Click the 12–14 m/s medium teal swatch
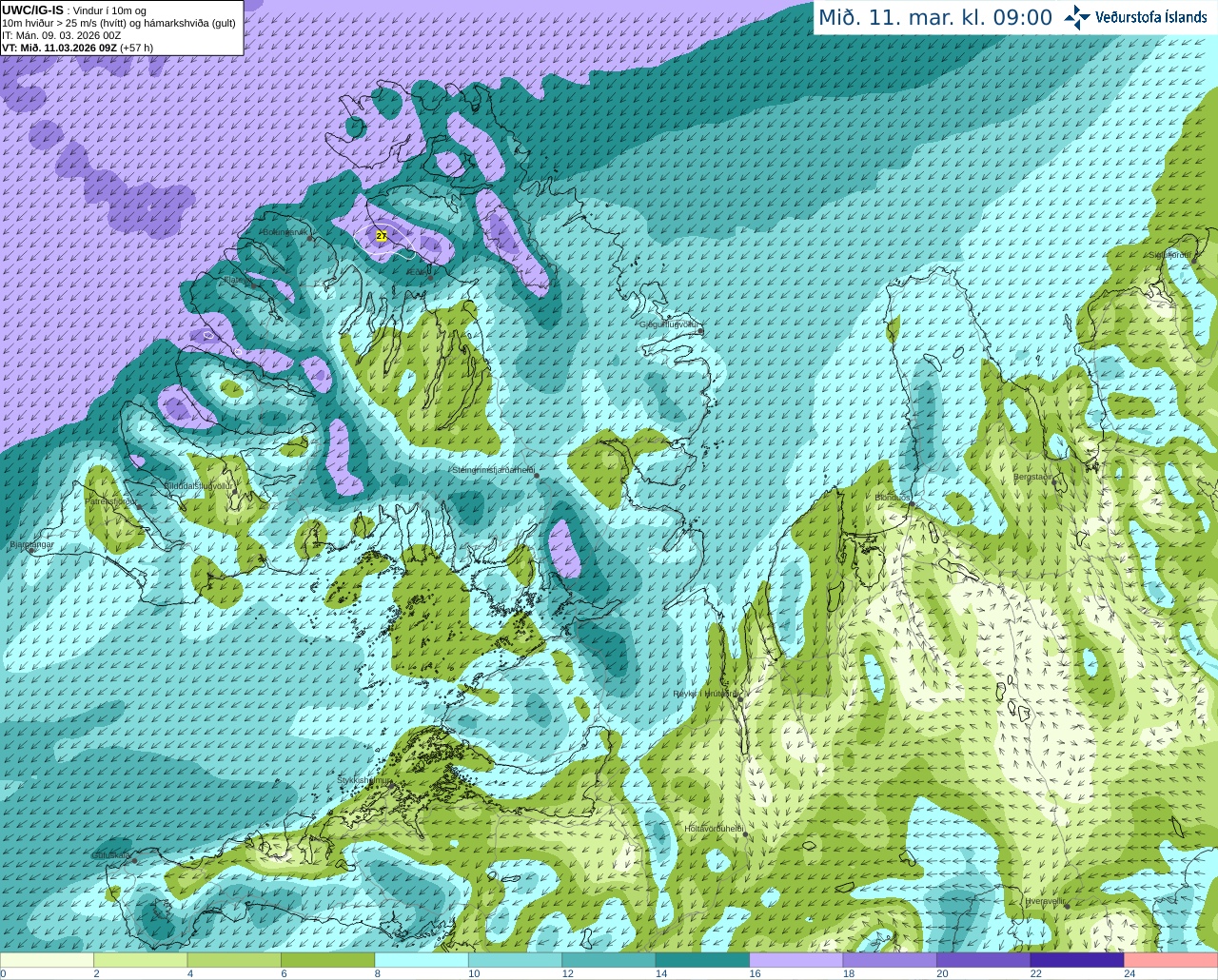The height and width of the screenshot is (980, 1218). click(609, 960)
